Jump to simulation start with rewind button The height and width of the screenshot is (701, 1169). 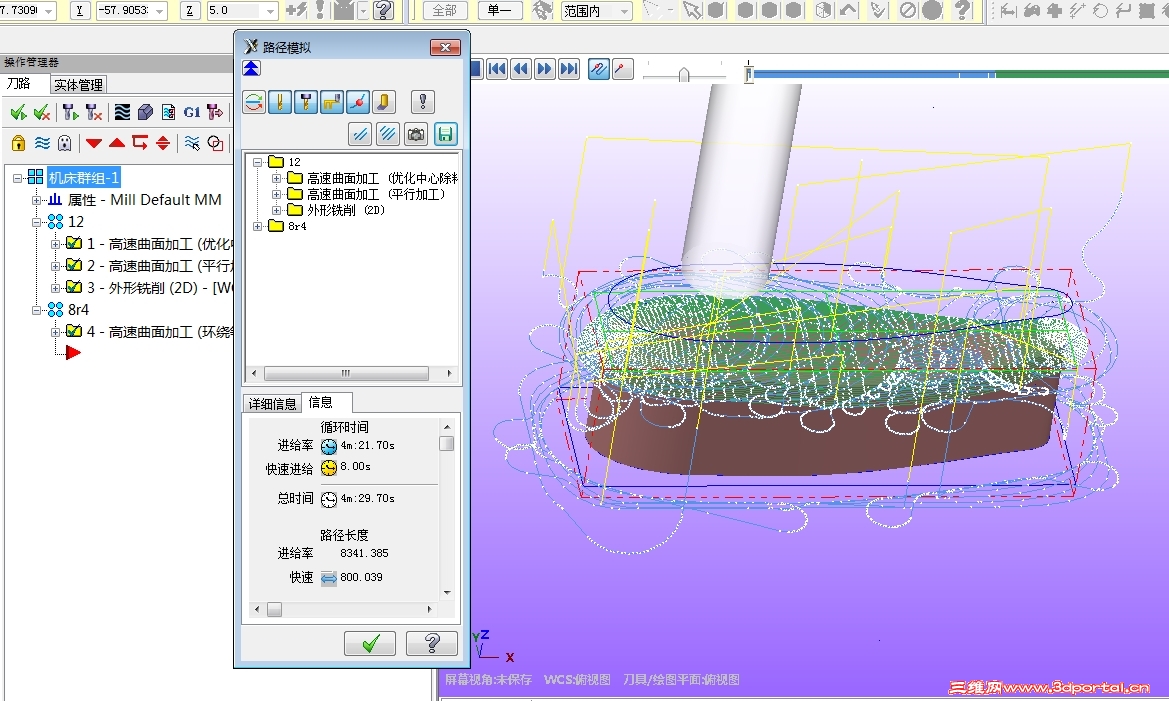tap(497, 69)
